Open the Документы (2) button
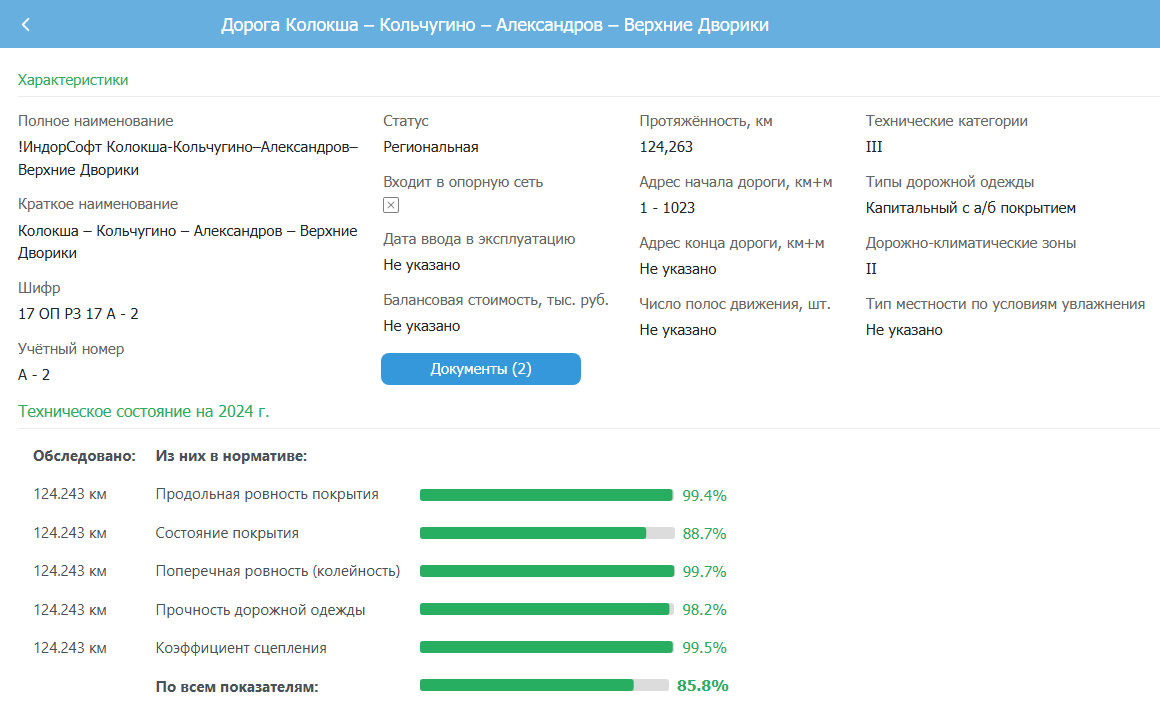The image size is (1160, 712). click(x=480, y=369)
